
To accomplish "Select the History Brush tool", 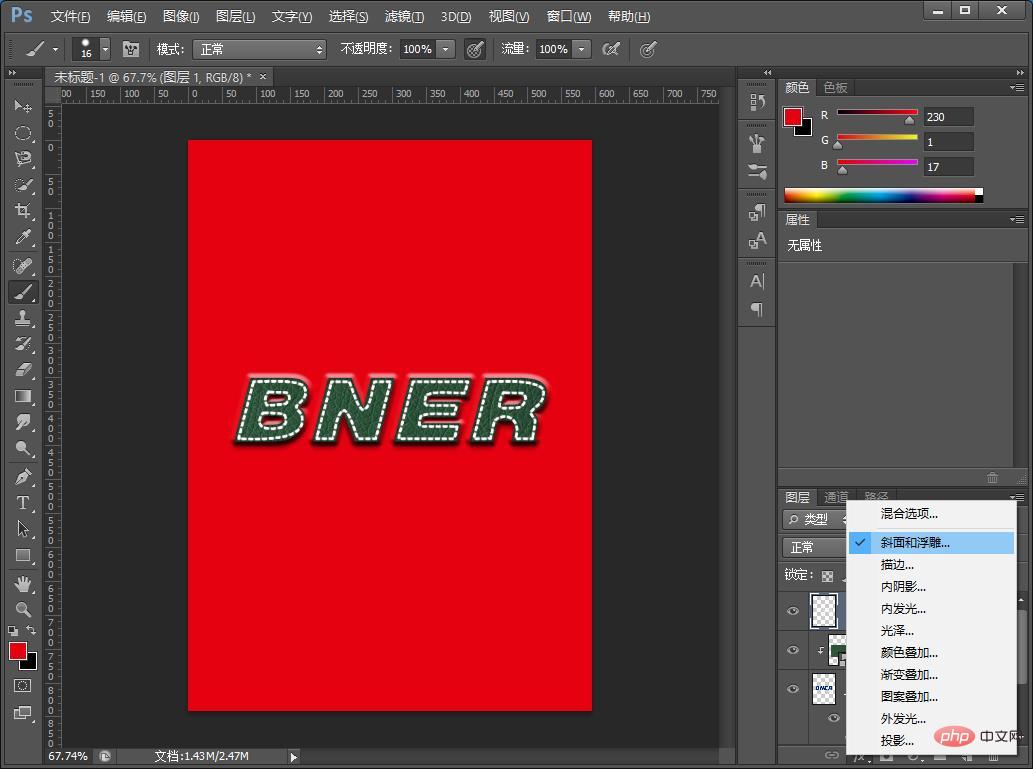I will tap(22, 343).
